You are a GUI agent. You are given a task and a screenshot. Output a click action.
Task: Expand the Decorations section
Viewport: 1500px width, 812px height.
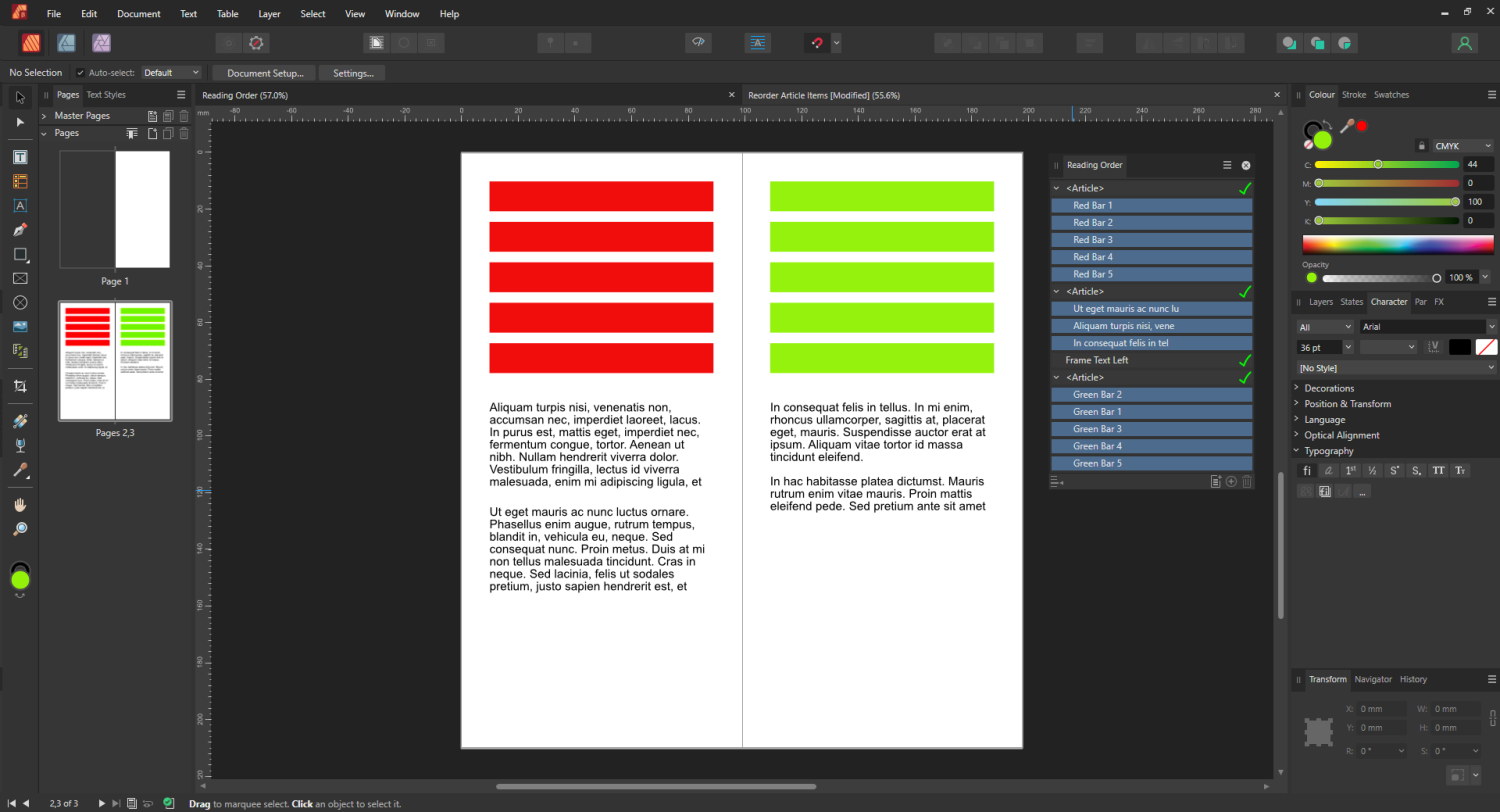pyautogui.click(x=1297, y=388)
